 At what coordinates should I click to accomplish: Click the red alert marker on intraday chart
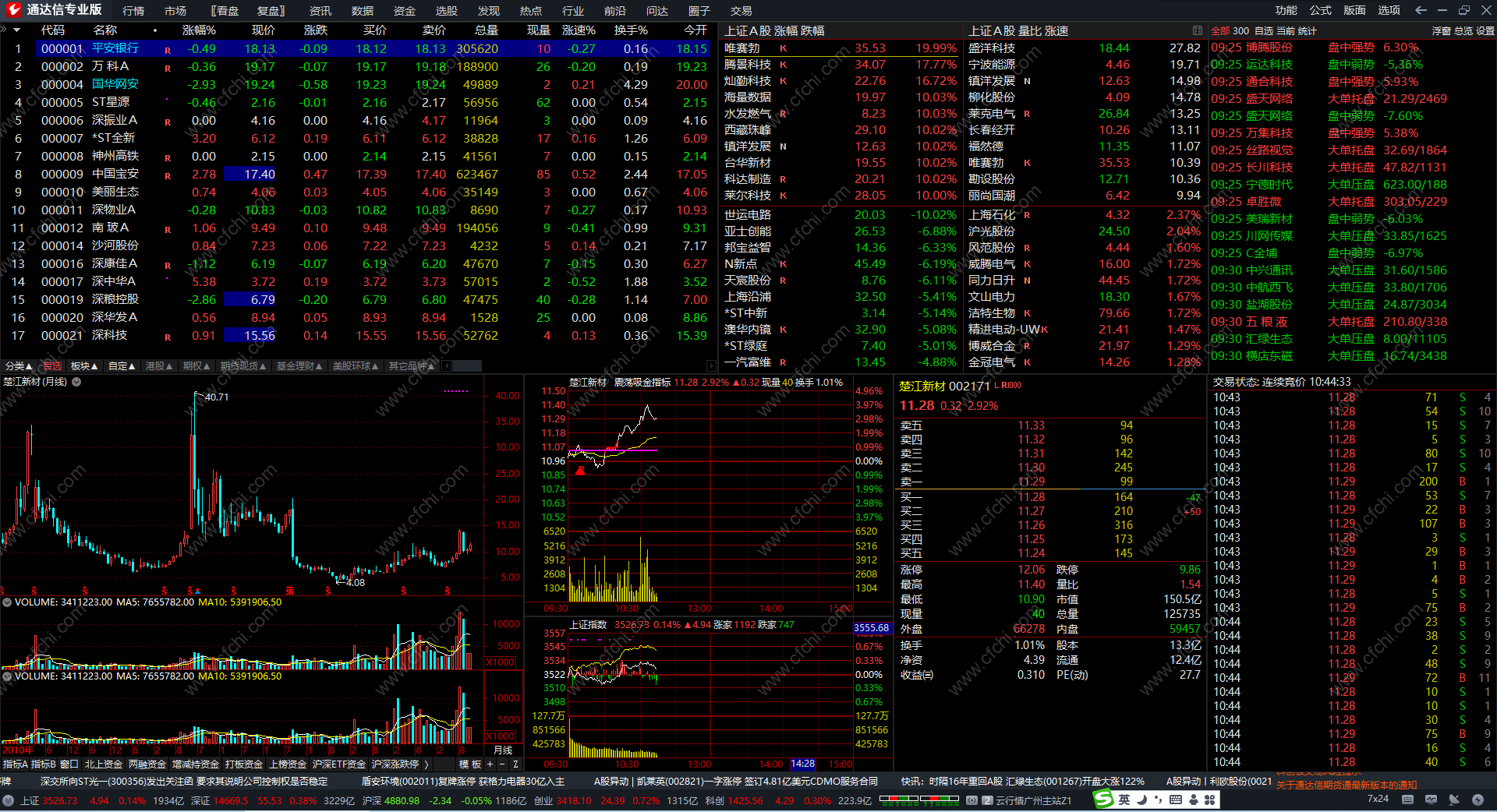tap(580, 471)
